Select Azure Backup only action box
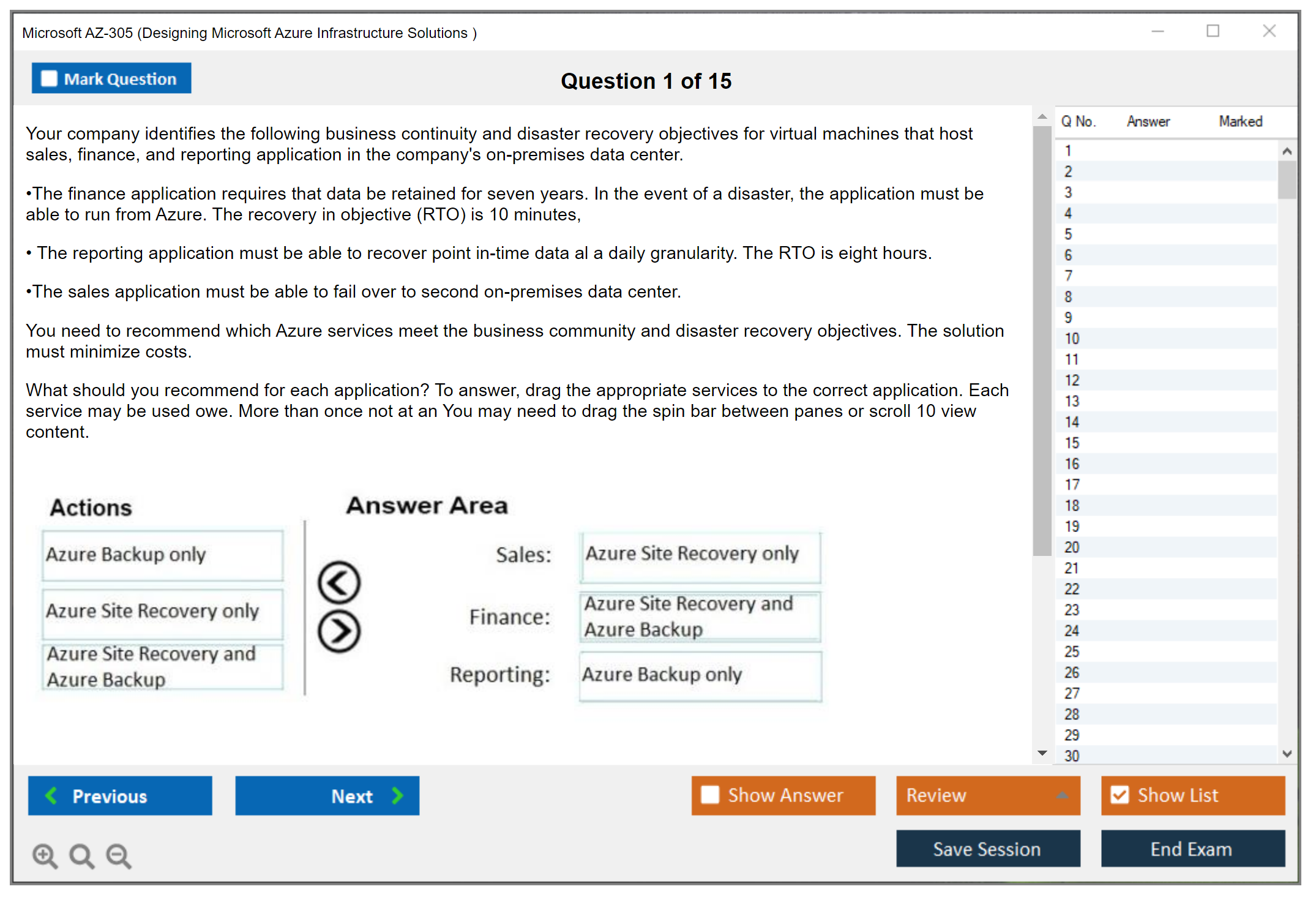Image resolution: width=1316 pixels, height=900 pixels. point(162,555)
